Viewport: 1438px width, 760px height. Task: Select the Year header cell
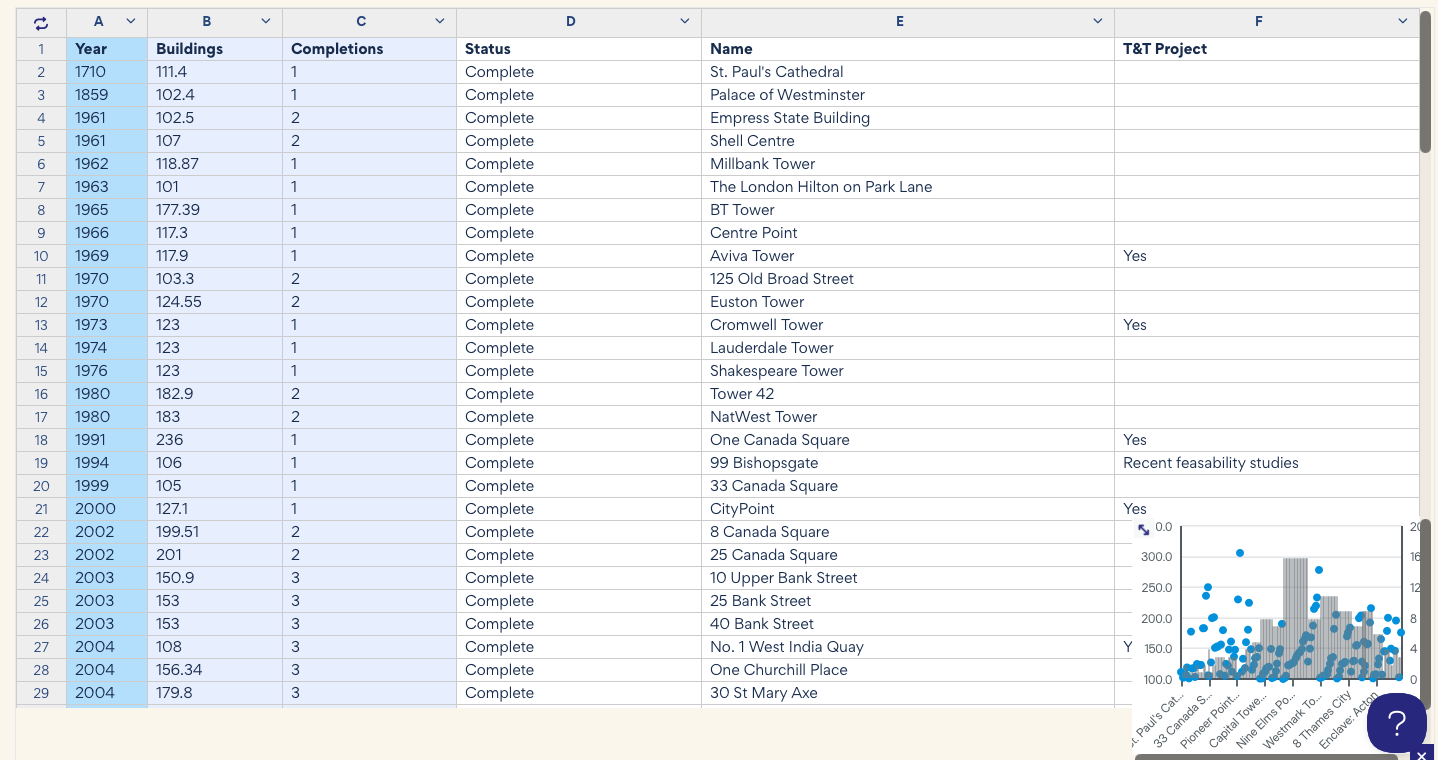click(x=106, y=49)
